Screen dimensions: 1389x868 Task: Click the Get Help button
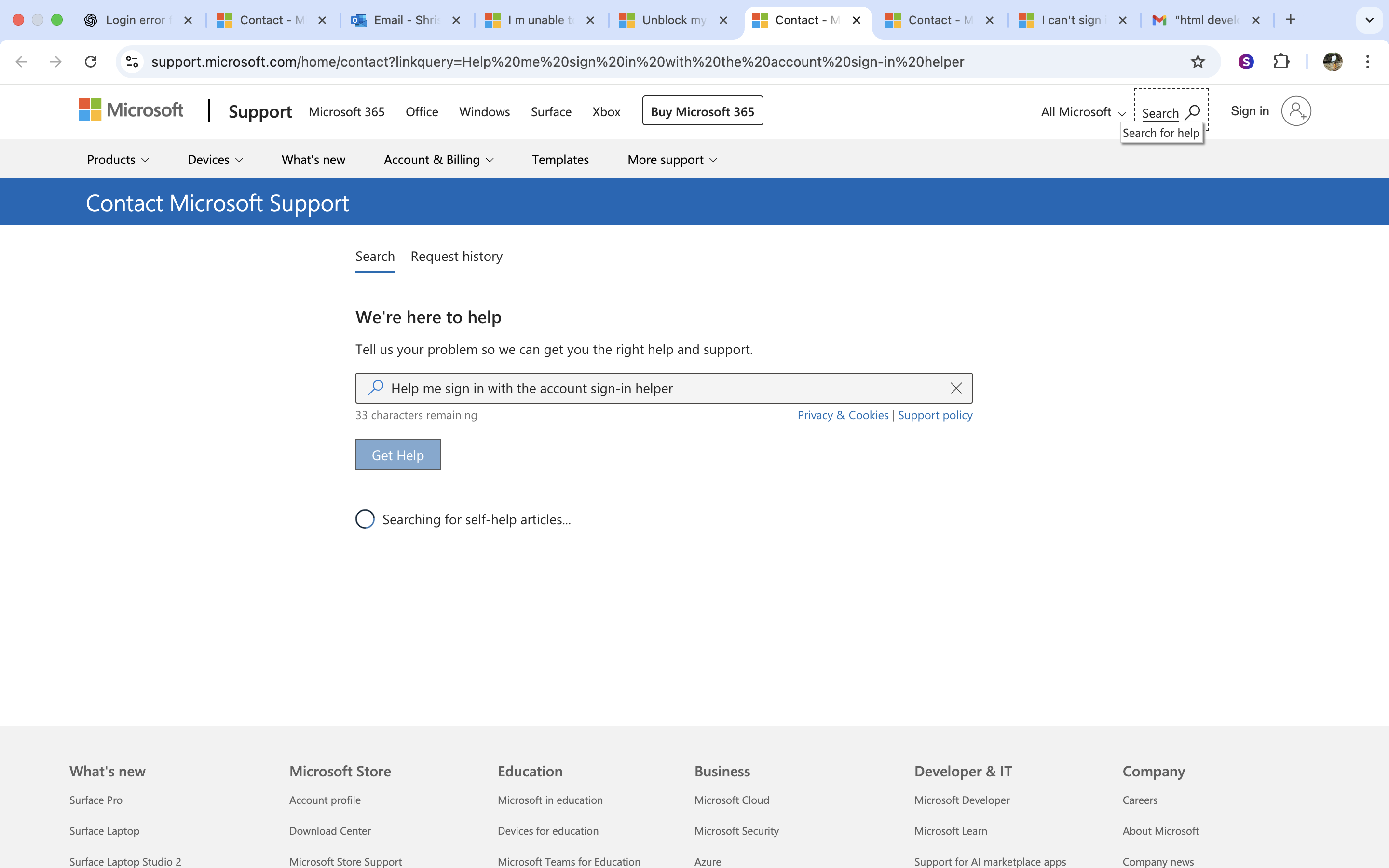pos(398,455)
